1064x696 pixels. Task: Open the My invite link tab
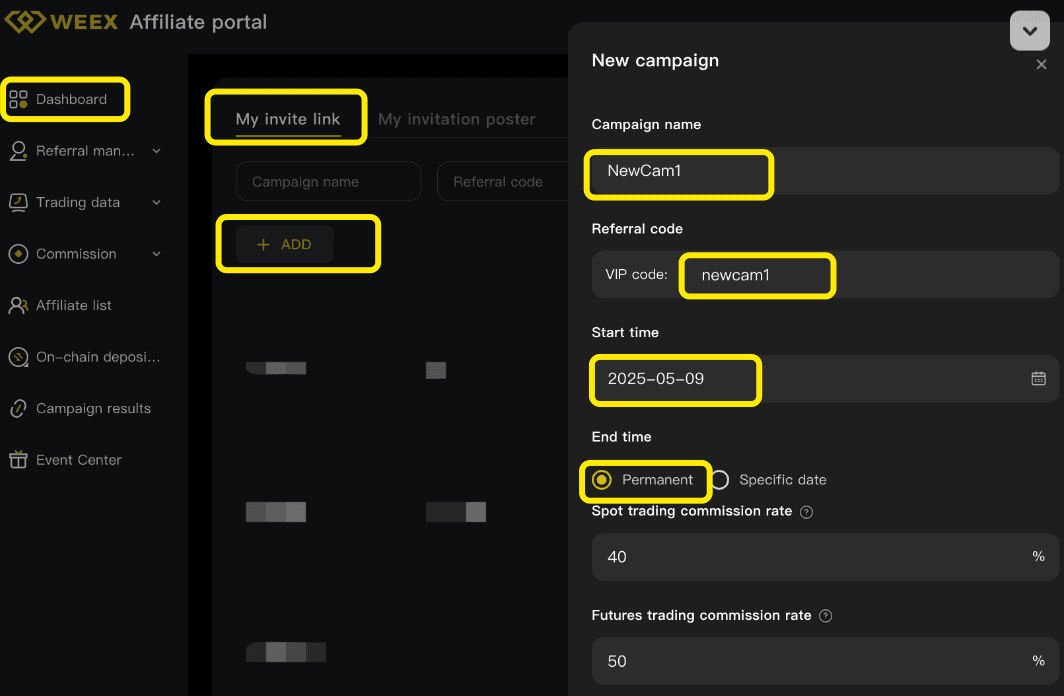click(x=288, y=119)
